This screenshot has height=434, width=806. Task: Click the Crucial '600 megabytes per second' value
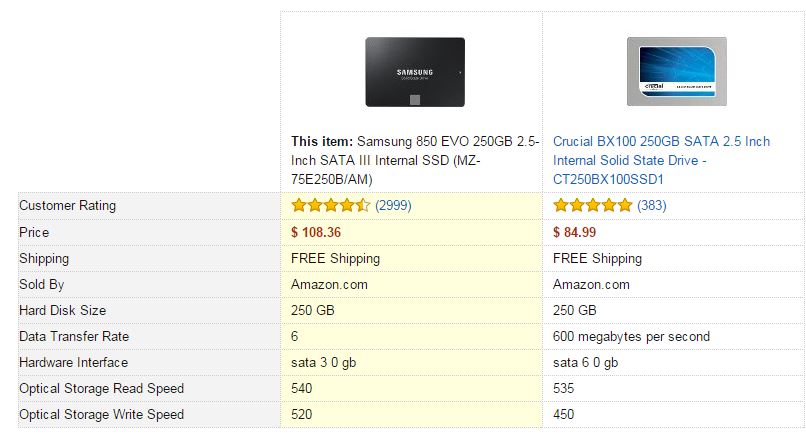[x=632, y=336]
